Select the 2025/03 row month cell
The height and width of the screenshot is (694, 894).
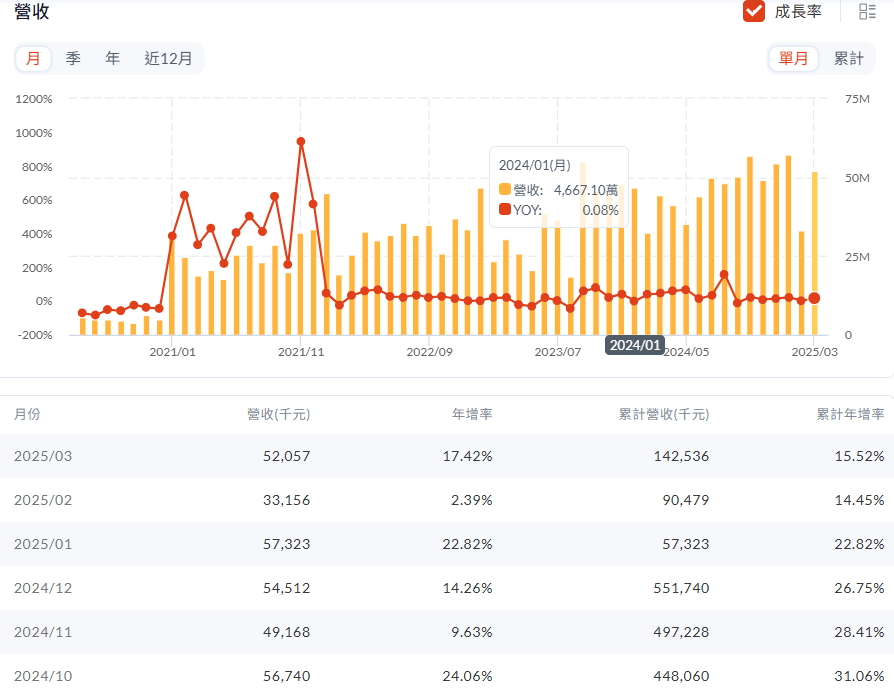point(43,456)
